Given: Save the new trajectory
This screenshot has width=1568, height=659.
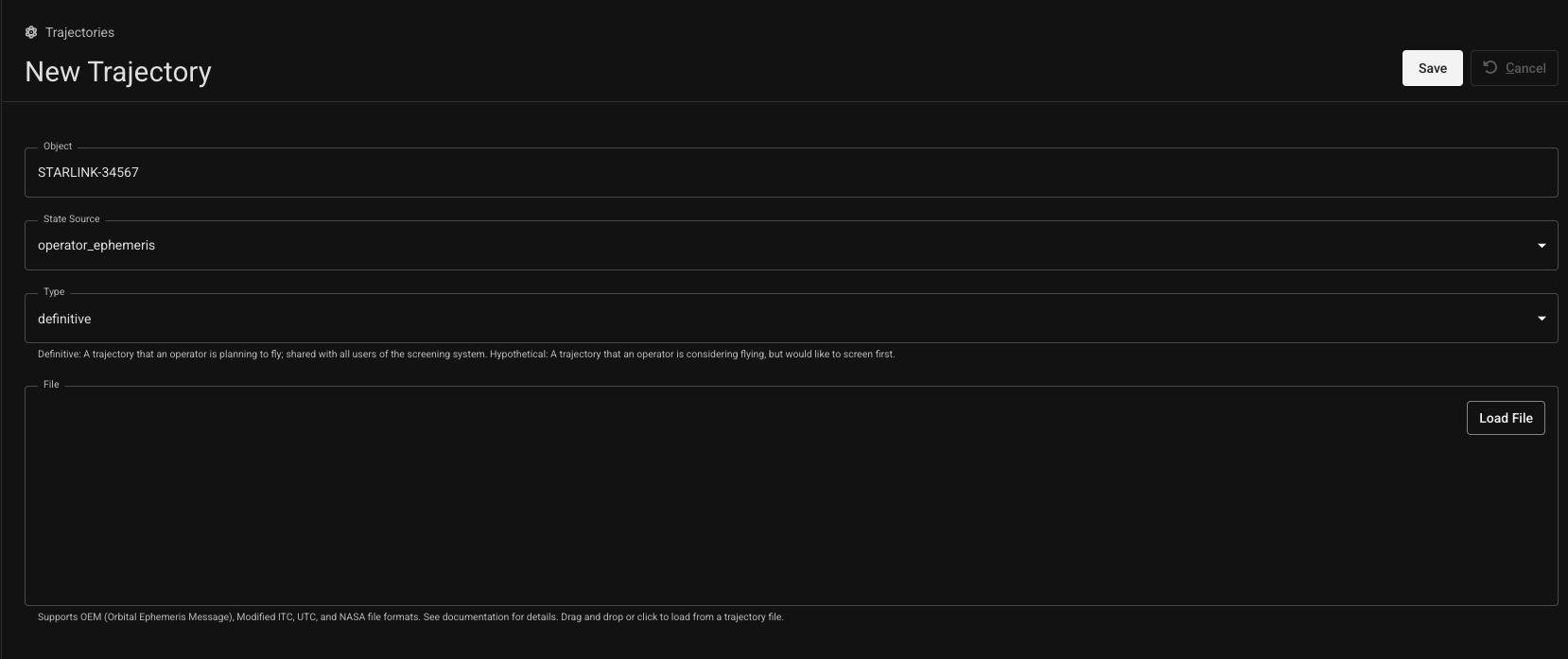Looking at the screenshot, I should pyautogui.click(x=1432, y=68).
